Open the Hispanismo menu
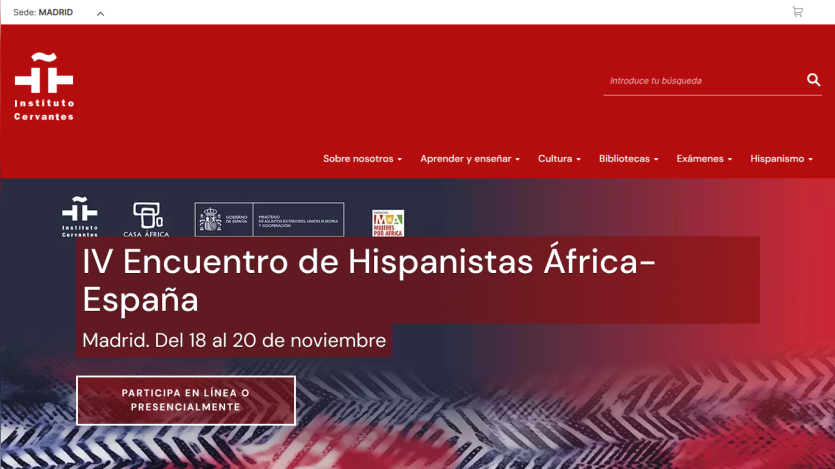Viewport: 835px width, 469px height. 781,159
